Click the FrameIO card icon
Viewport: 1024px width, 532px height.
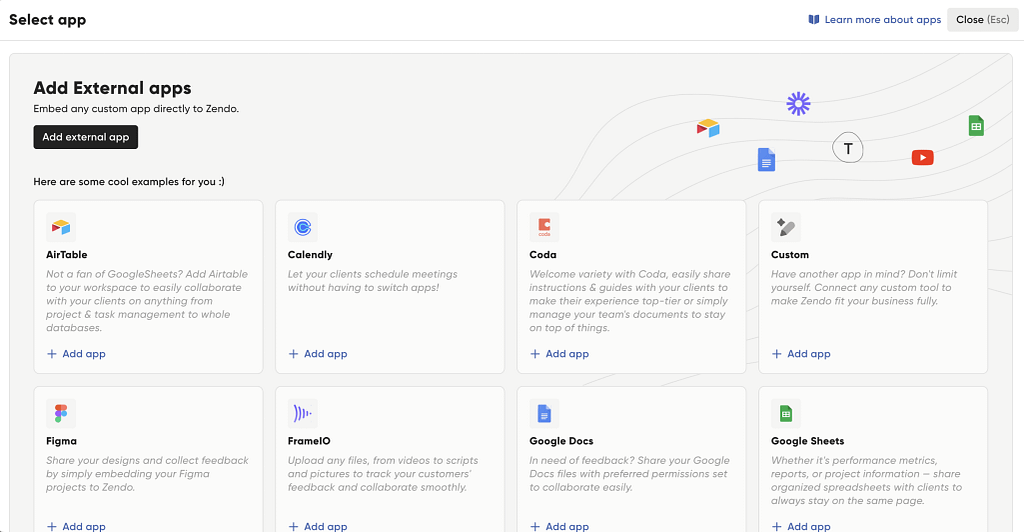302,413
